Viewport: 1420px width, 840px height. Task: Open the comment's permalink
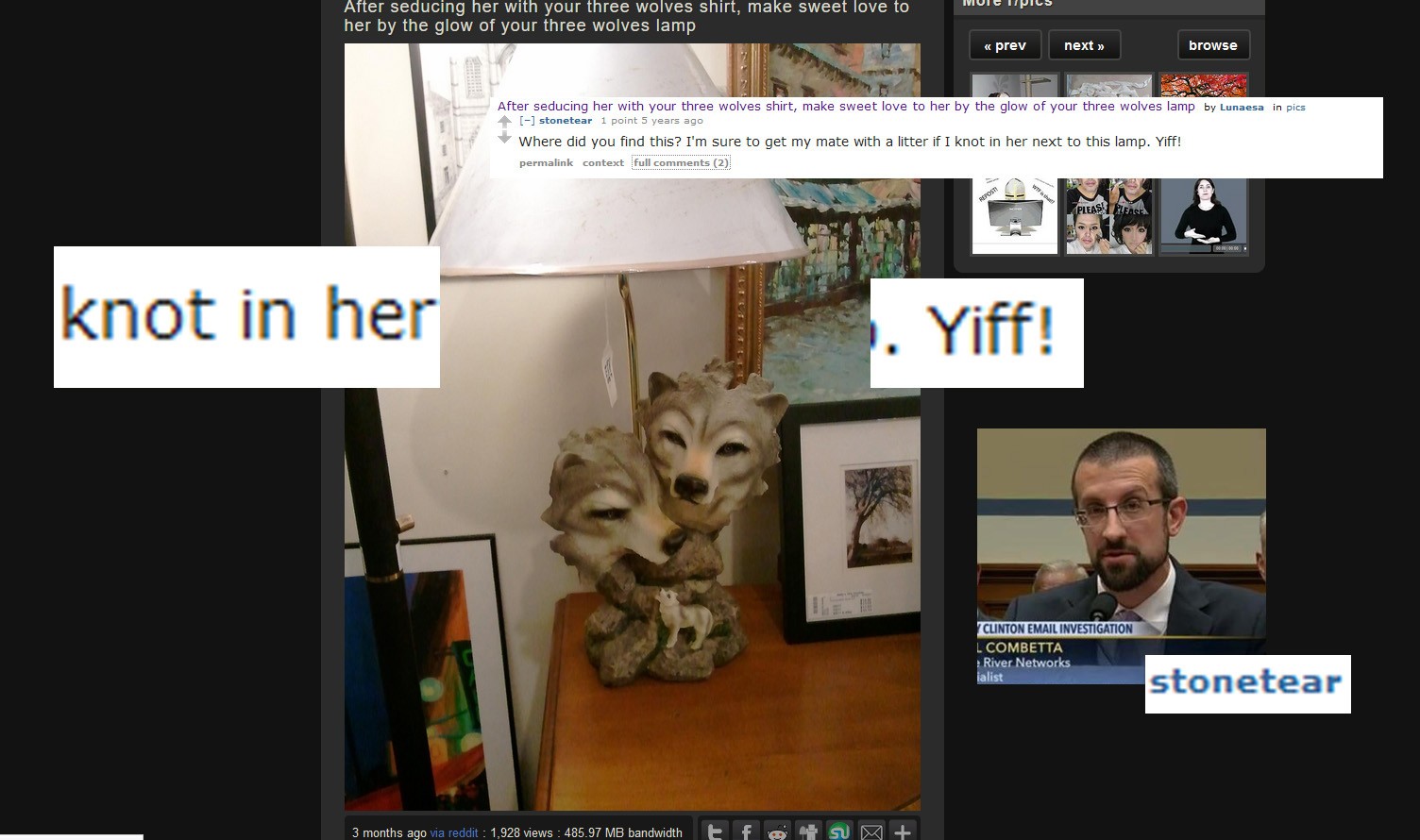click(546, 163)
